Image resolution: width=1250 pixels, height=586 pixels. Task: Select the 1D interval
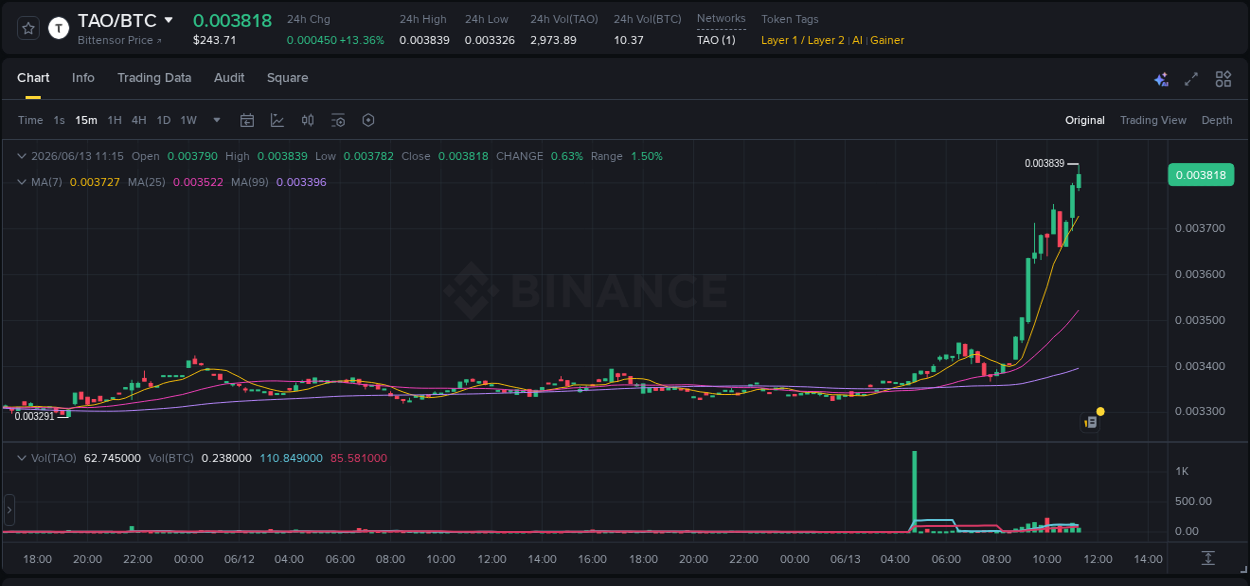(163, 120)
